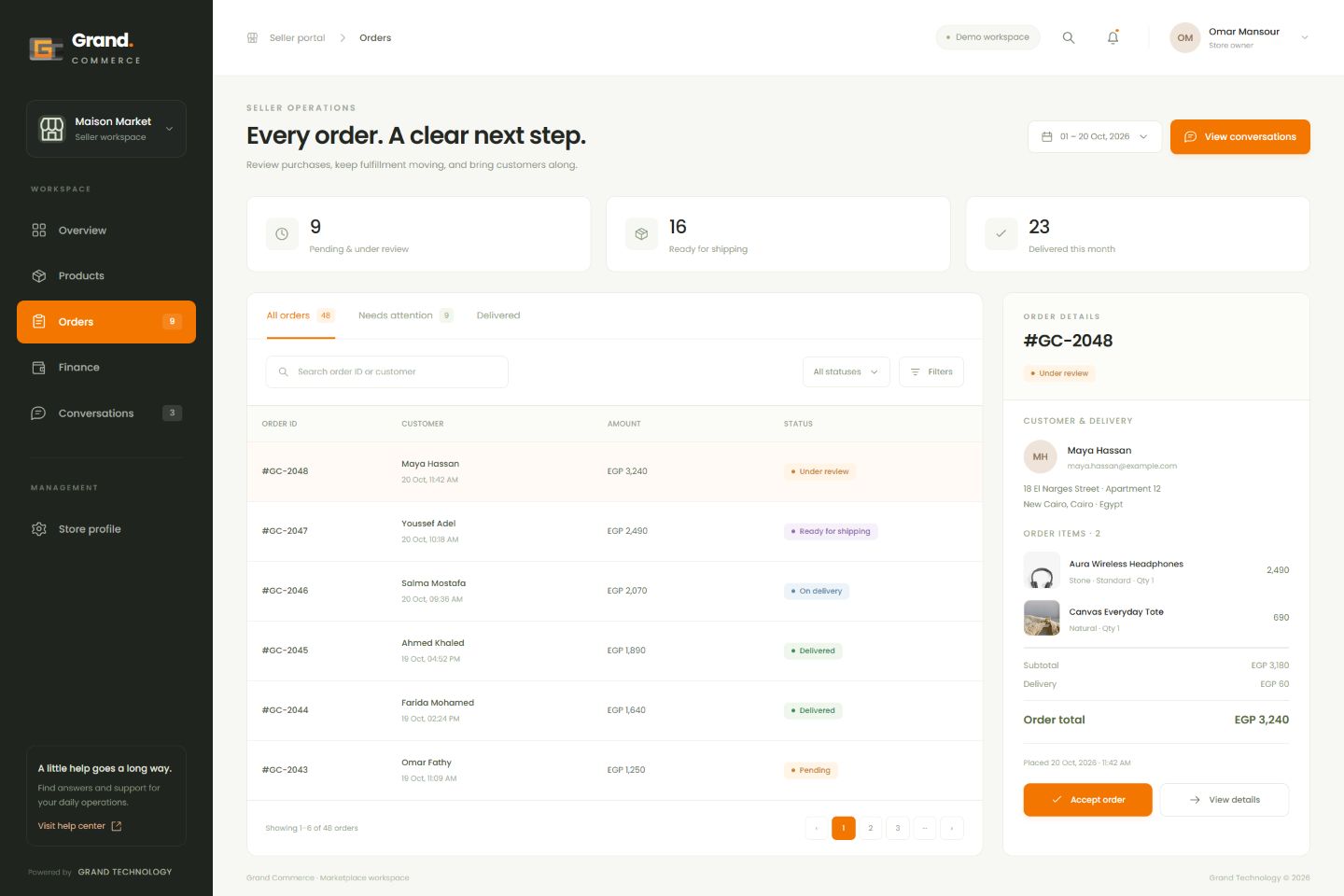Click the Store profile gear icon
Viewport: 1344px width, 896px height.
38,529
